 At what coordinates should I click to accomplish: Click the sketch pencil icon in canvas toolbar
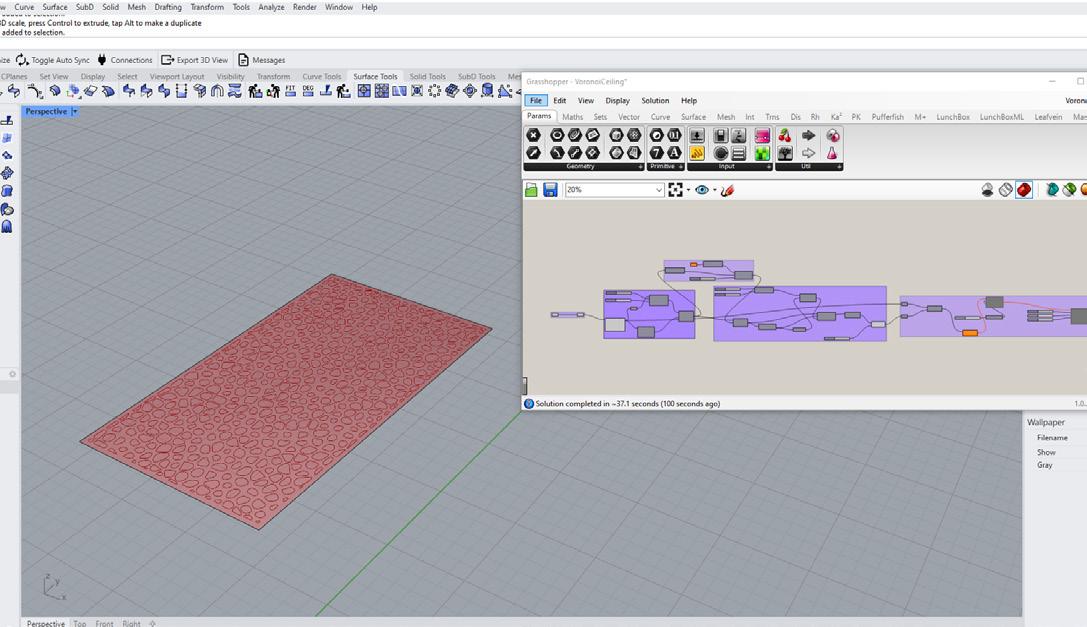(727, 190)
